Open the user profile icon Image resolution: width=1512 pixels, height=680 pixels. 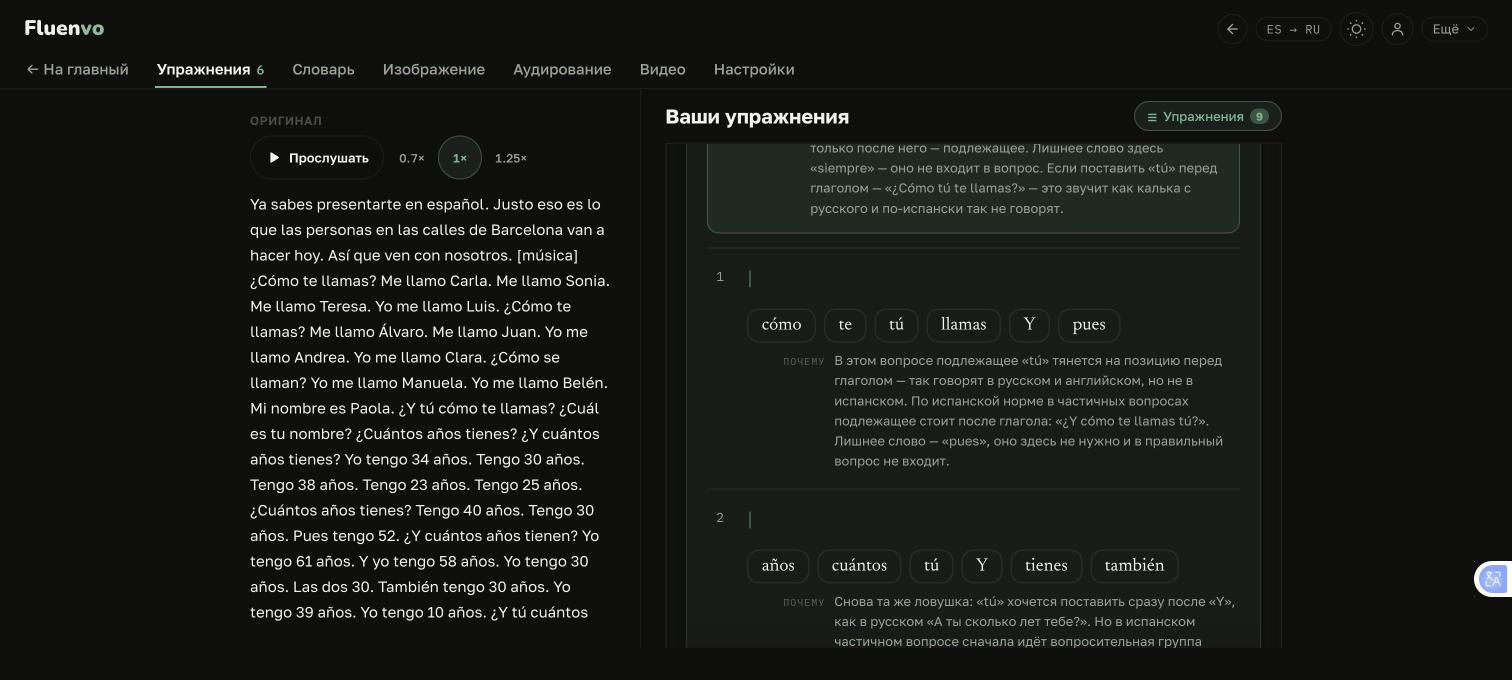point(1397,29)
